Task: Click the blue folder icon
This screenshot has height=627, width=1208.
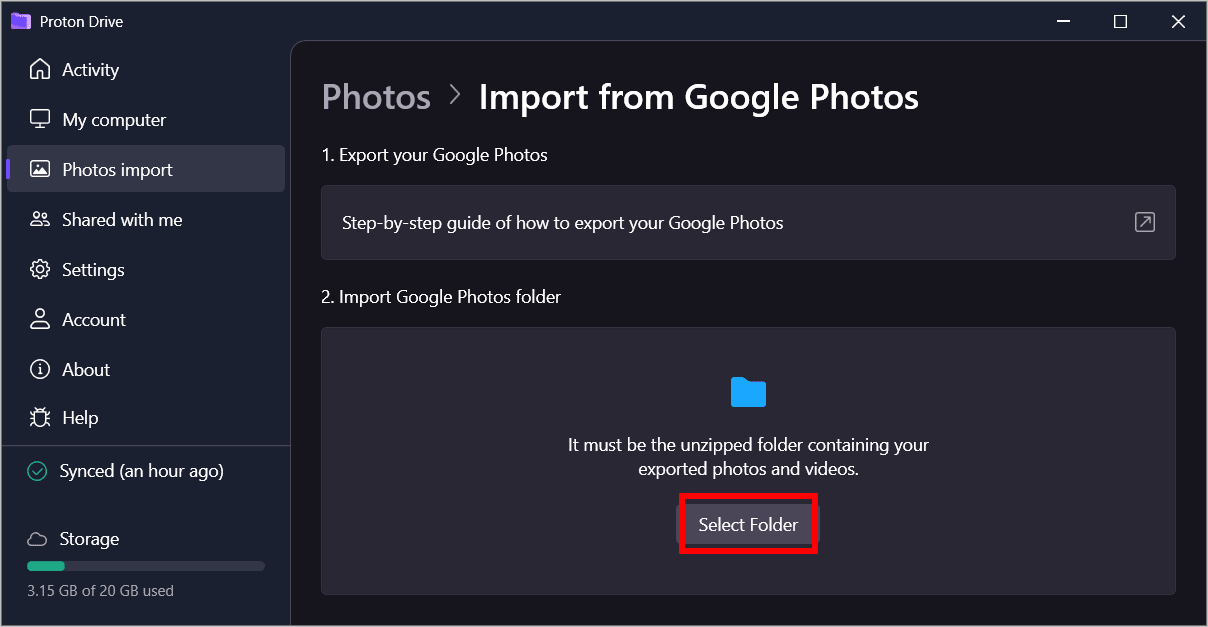Action: [748, 392]
